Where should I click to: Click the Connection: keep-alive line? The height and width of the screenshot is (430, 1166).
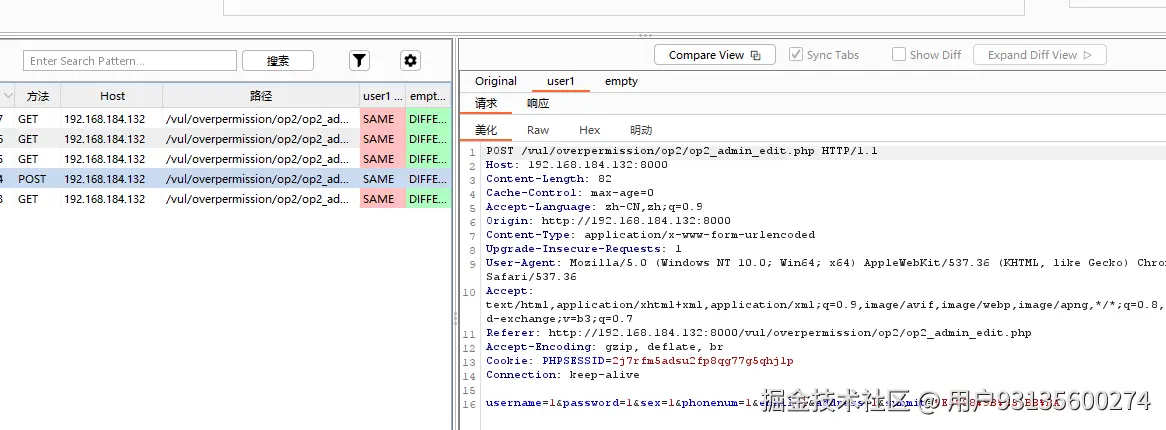[x=563, y=375]
